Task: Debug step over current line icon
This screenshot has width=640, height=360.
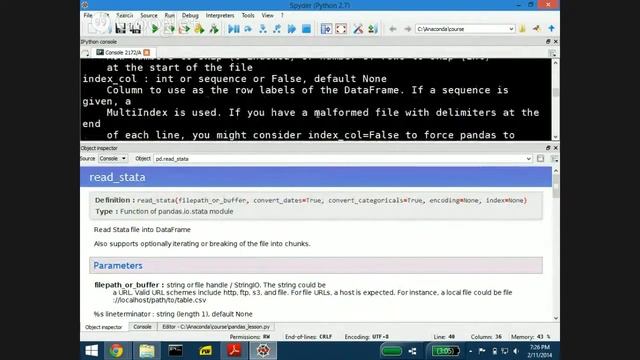Action: (248, 29)
